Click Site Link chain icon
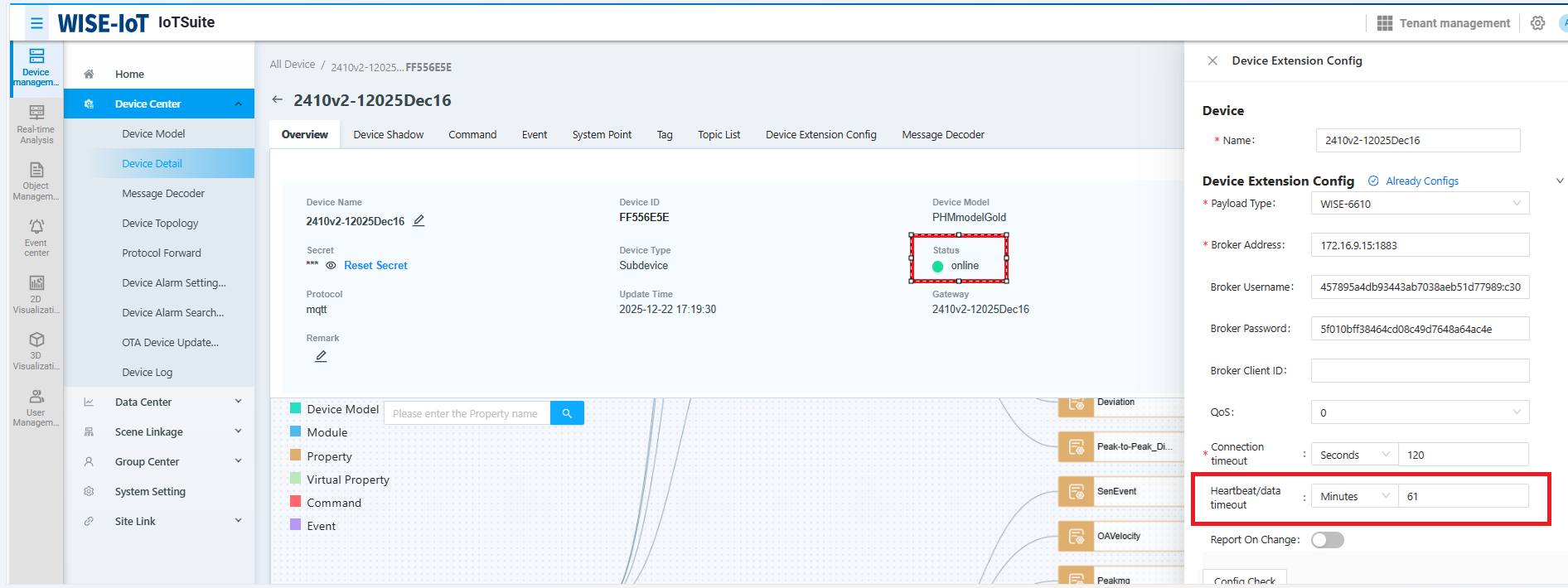 coord(89,521)
